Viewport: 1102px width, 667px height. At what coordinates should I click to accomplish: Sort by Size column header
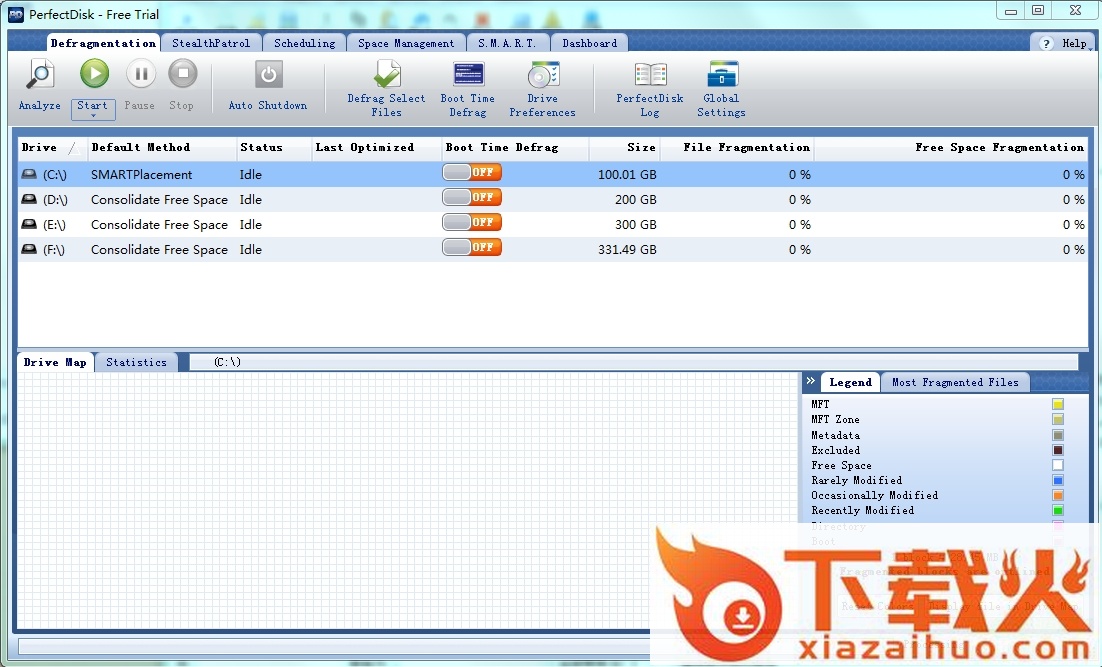tap(625, 147)
